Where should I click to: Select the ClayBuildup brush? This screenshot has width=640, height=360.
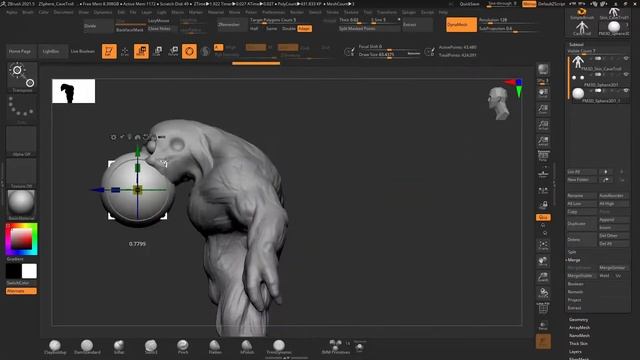(55, 347)
